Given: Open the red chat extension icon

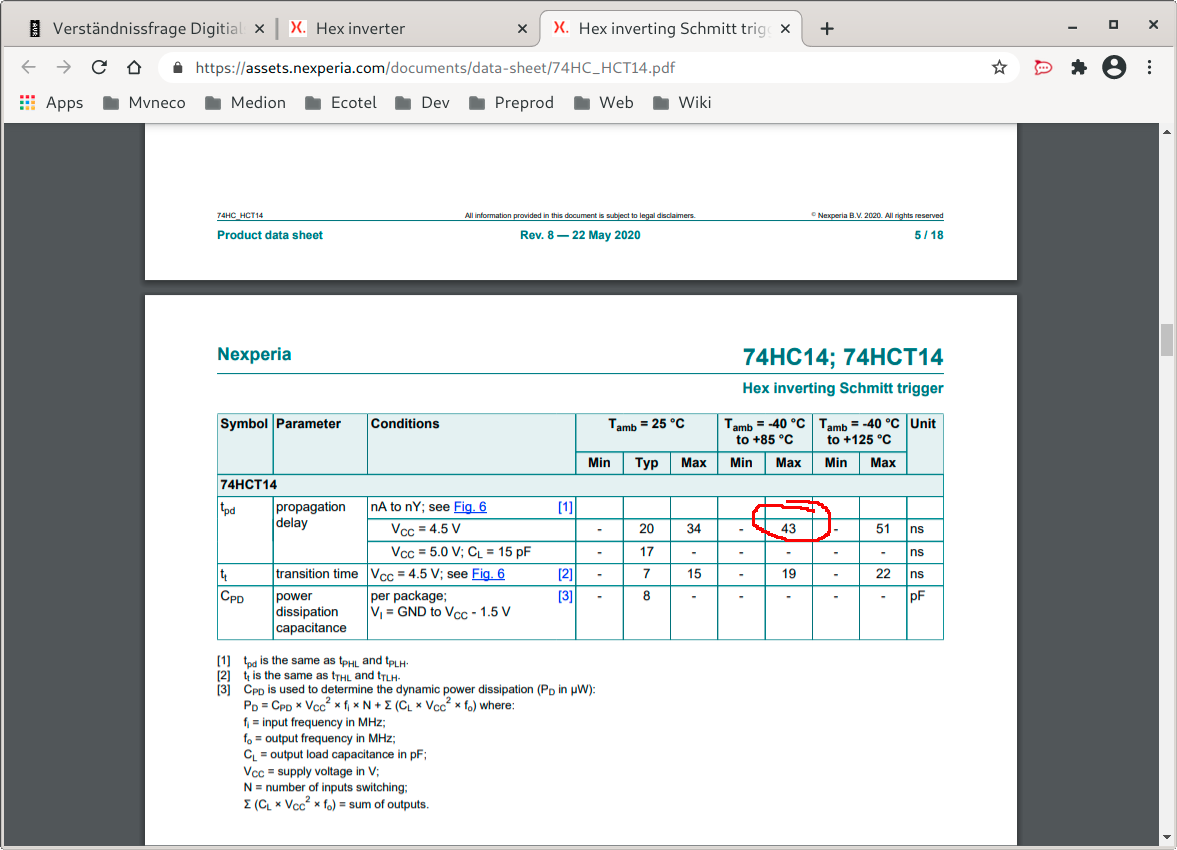Looking at the screenshot, I should point(1043,68).
